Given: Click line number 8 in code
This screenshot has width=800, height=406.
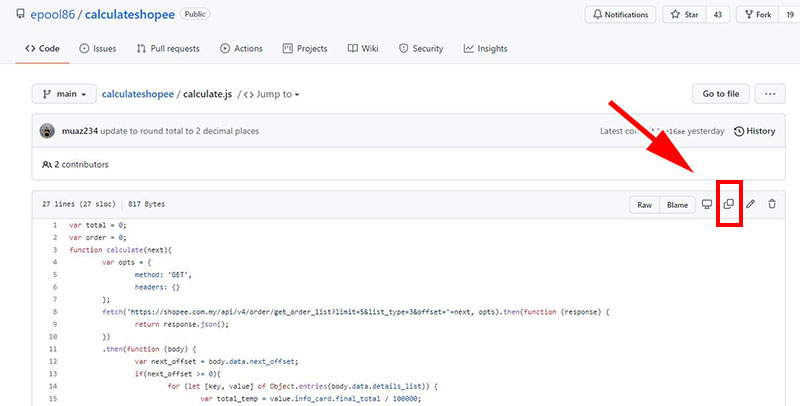Looking at the screenshot, I should click(55, 312).
